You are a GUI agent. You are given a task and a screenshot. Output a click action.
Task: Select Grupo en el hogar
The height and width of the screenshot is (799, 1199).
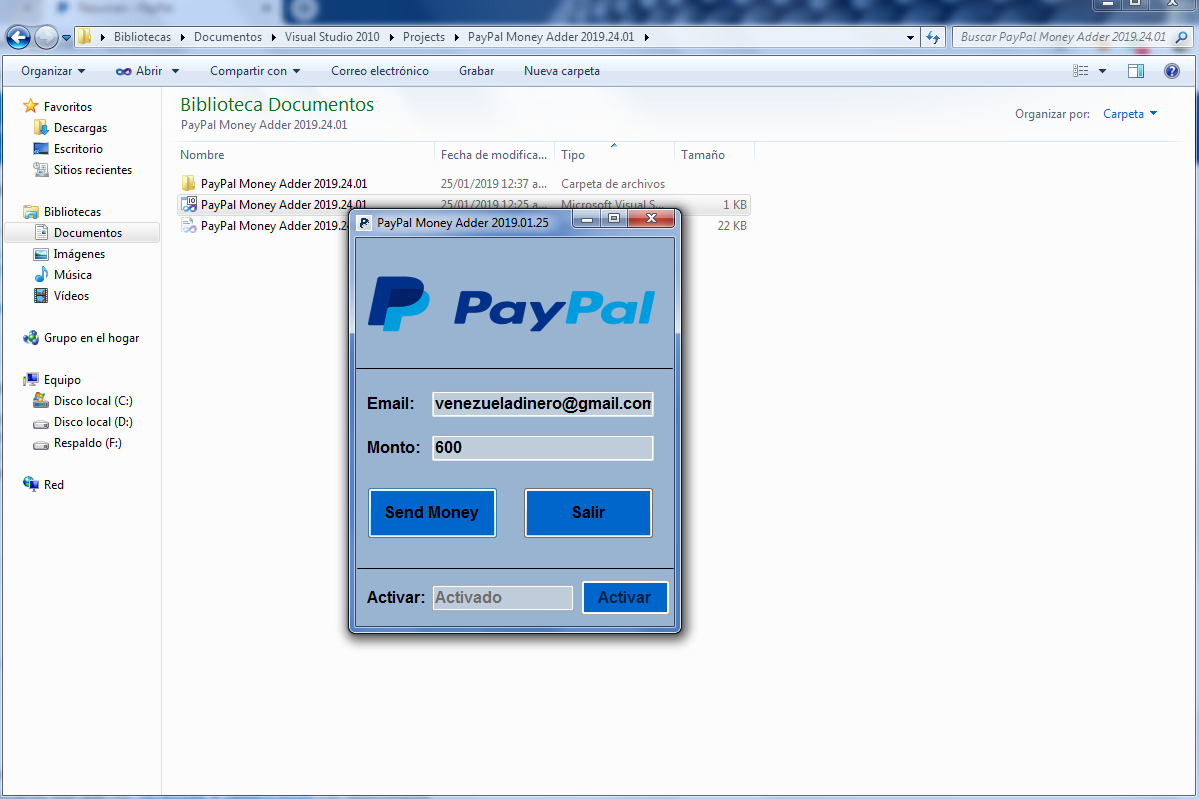click(x=92, y=338)
